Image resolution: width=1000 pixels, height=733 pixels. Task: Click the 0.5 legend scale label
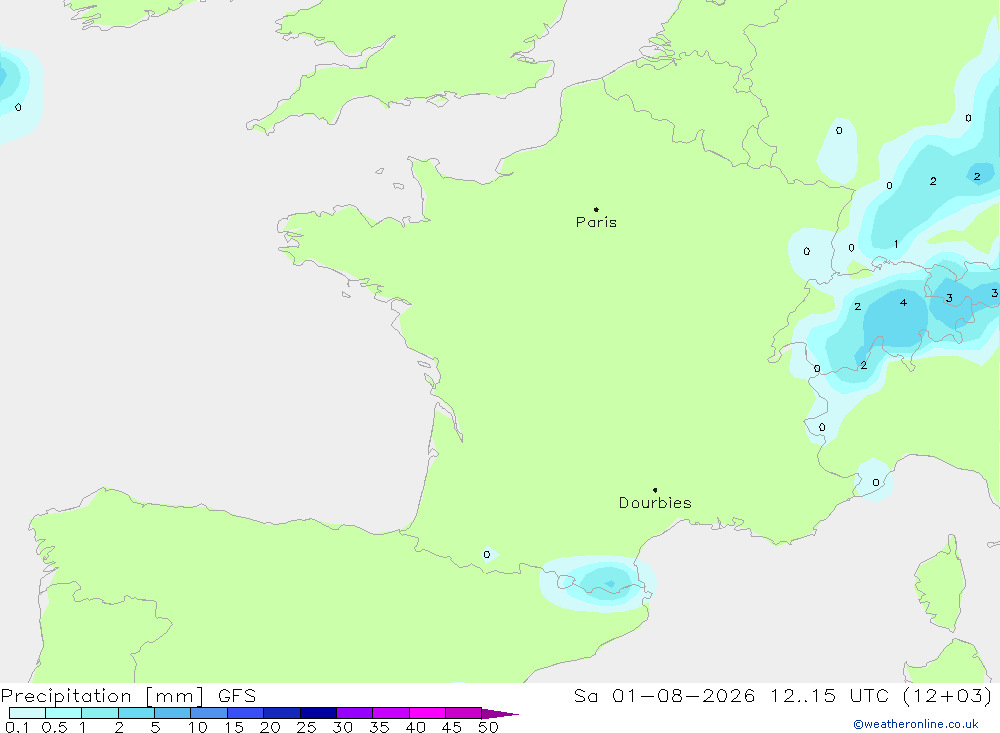pos(54,727)
